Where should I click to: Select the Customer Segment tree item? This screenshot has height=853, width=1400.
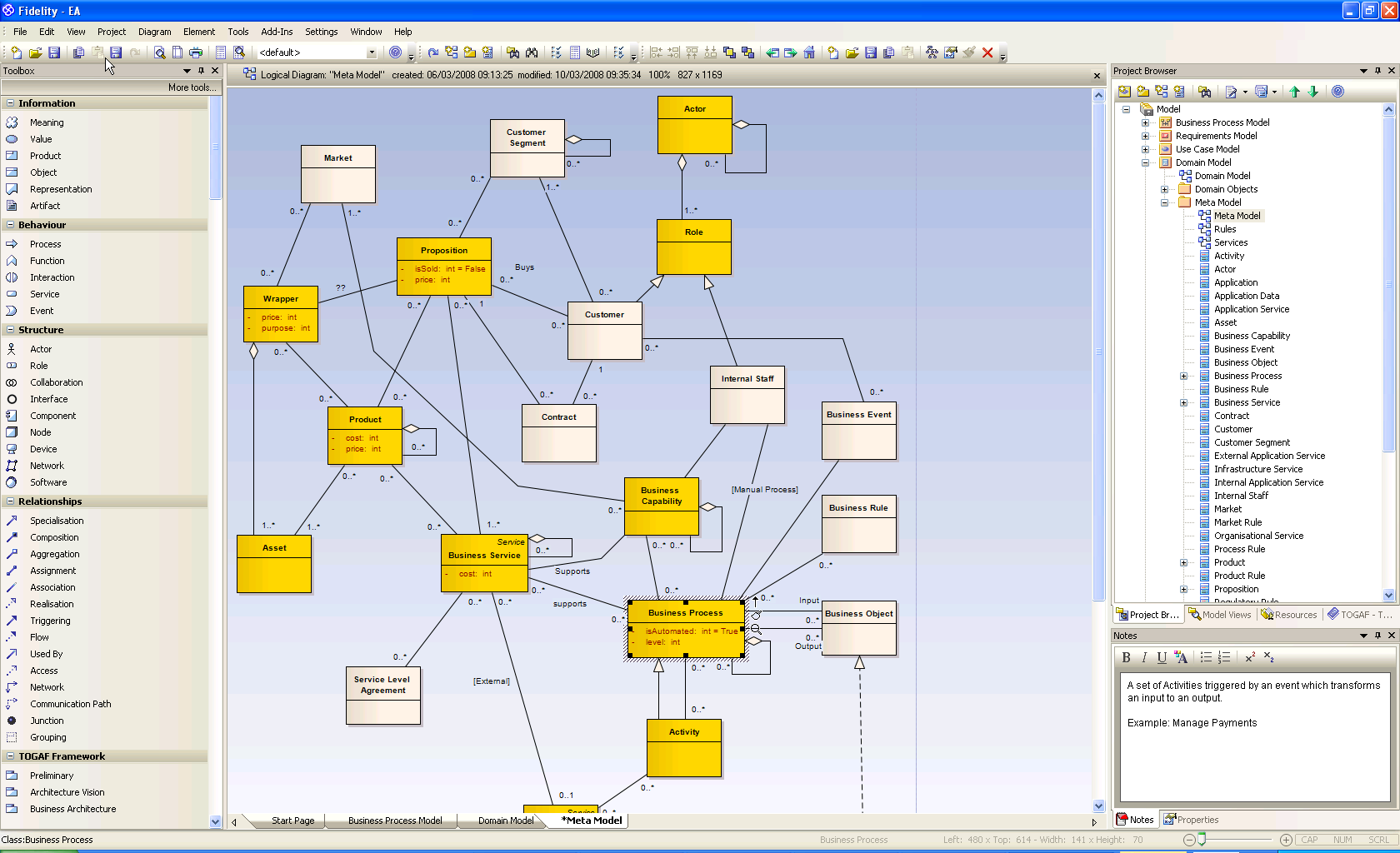[x=1252, y=442]
